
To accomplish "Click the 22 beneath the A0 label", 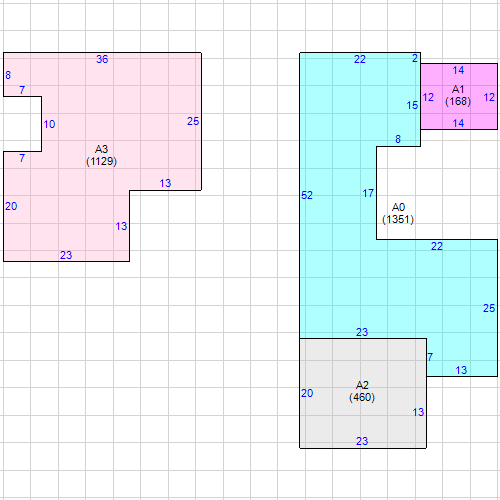I will (x=437, y=246).
